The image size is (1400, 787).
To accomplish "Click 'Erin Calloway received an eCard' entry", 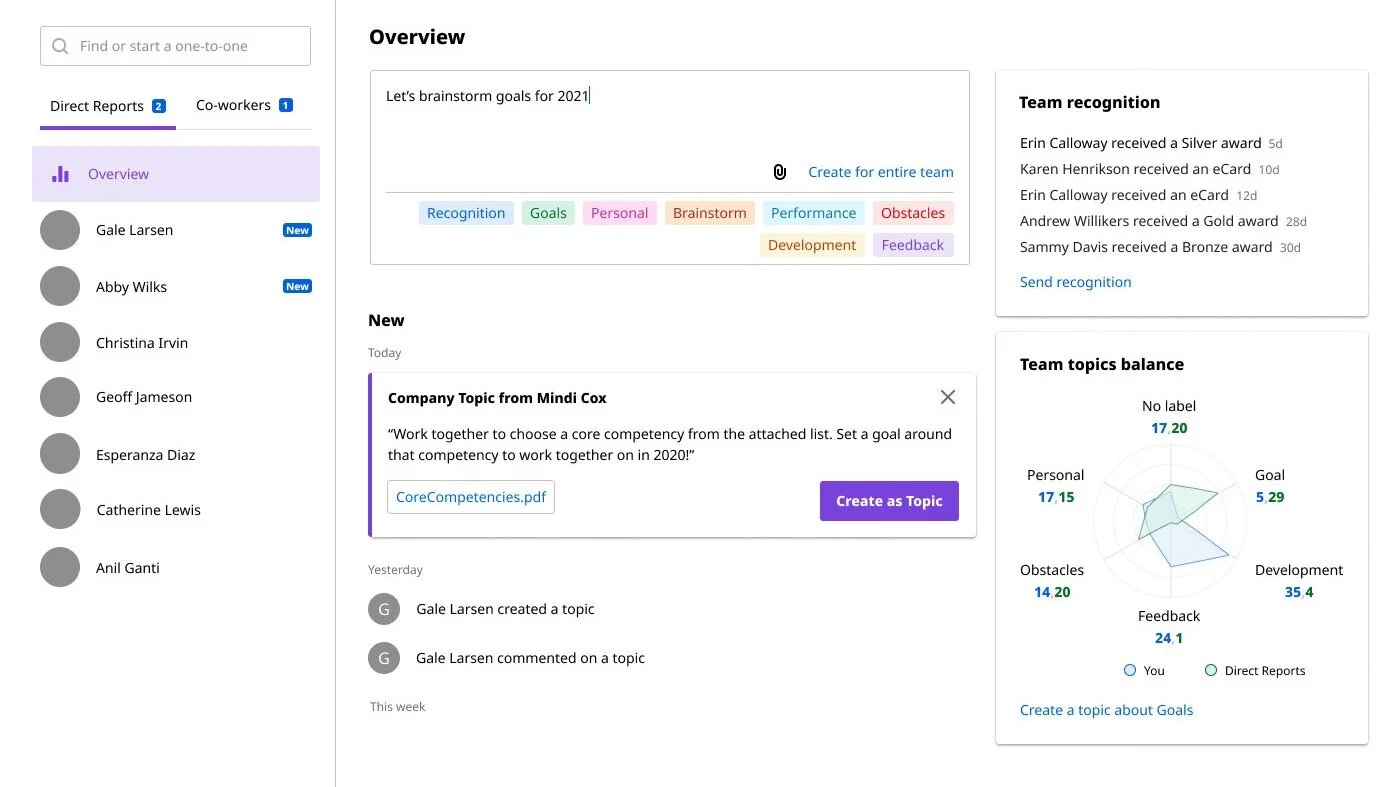I will pyautogui.click(x=1124, y=195).
